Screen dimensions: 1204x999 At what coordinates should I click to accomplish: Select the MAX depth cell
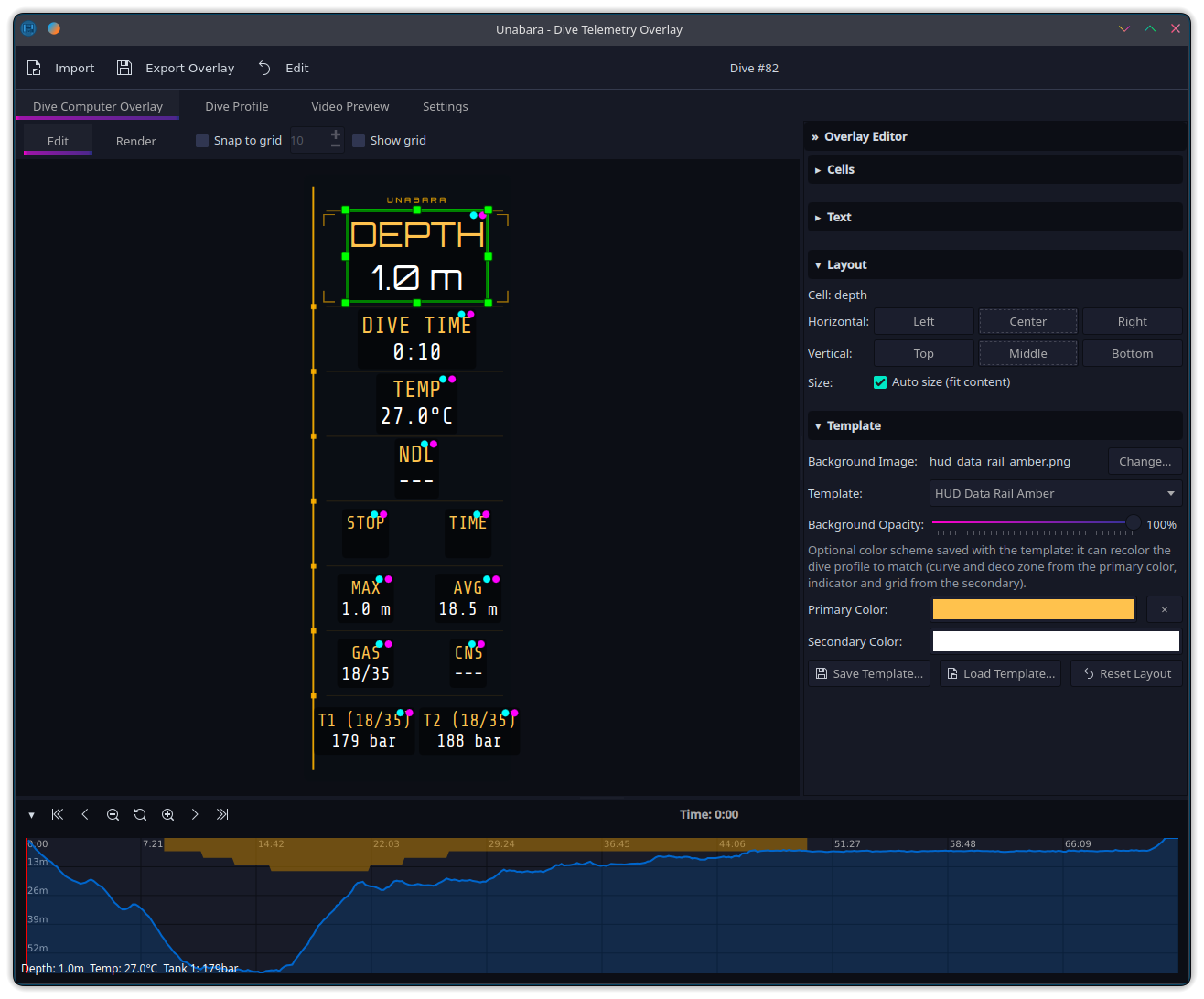pos(366,598)
